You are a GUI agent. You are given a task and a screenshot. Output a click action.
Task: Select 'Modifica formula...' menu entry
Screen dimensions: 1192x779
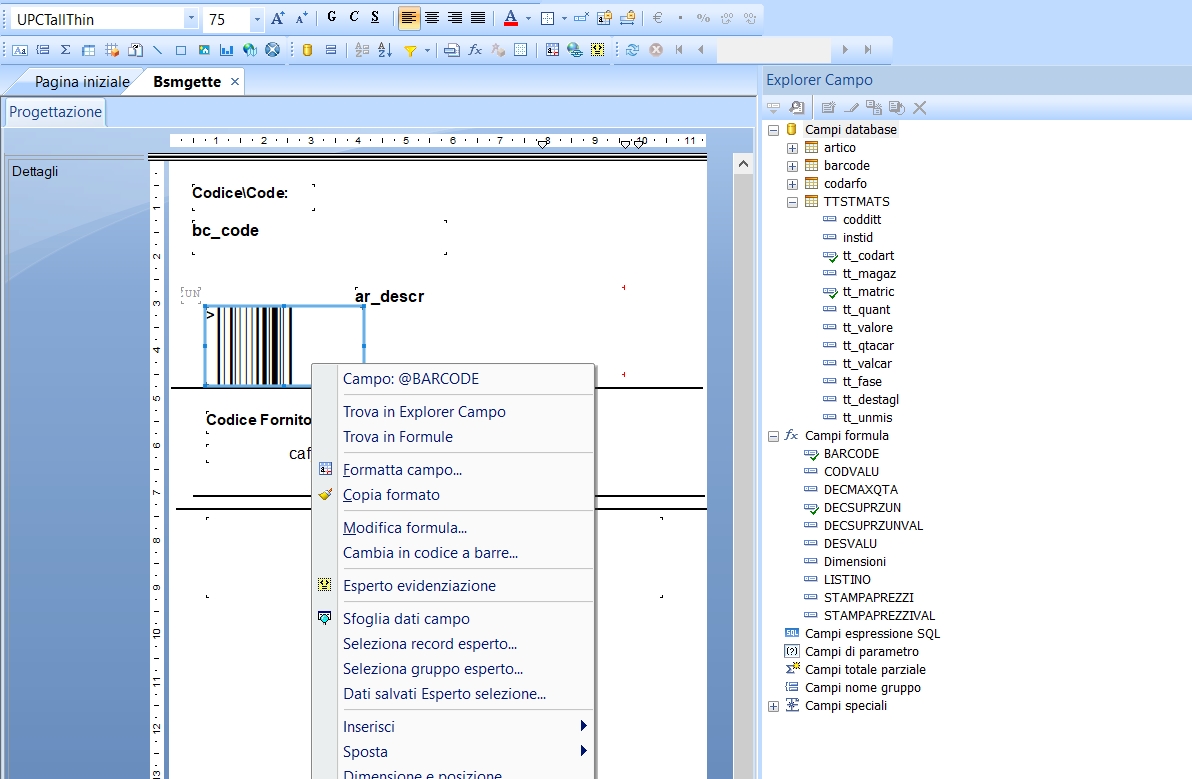click(405, 528)
